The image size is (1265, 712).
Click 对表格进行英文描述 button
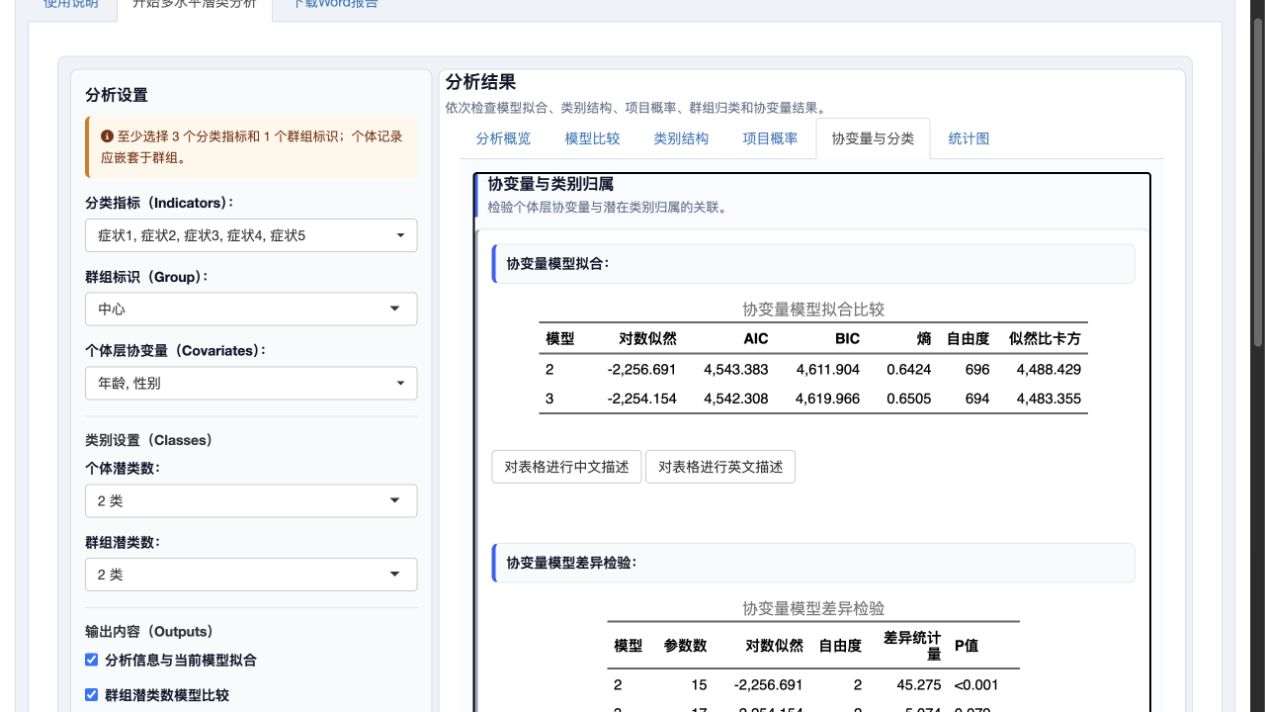point(720,467)
